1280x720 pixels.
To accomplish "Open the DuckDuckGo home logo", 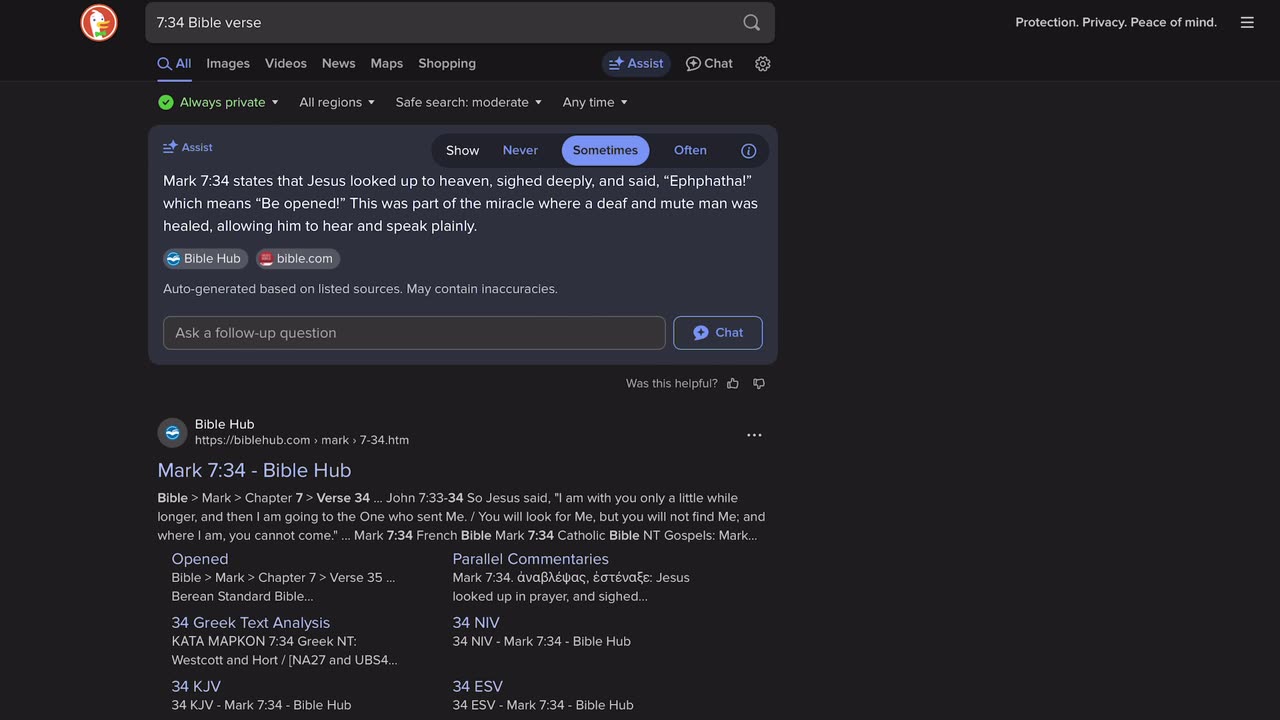I will (x=99, y=23).
